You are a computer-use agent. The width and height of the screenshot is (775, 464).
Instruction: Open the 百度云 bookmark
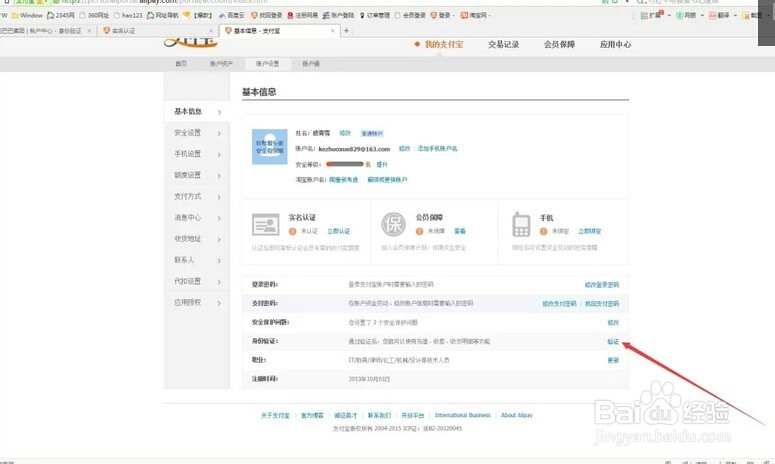click(x=232, y=15)
